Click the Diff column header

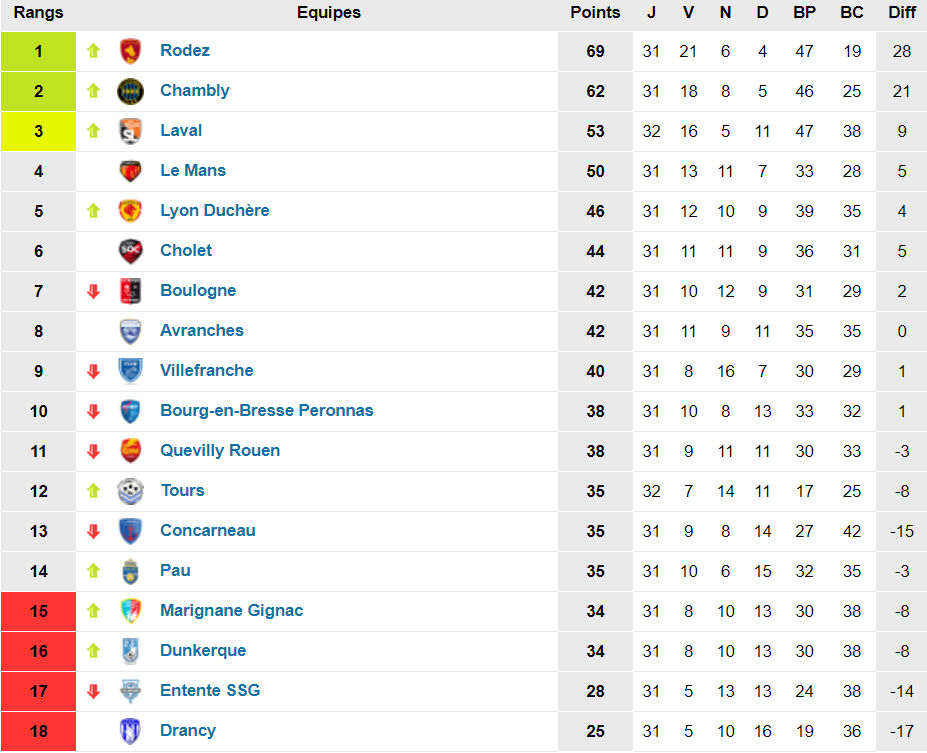901,13
